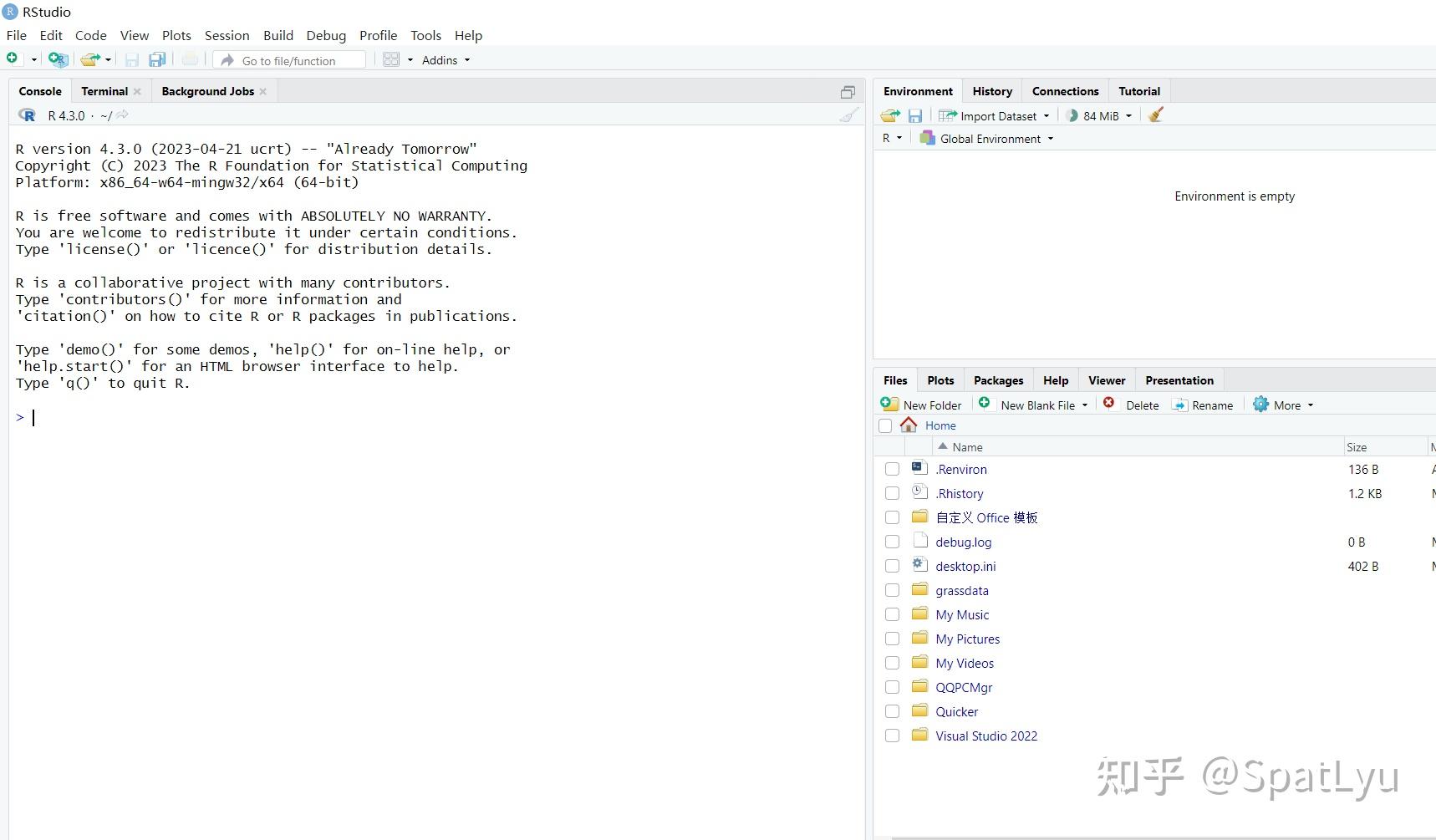The height and width of the screenshot is (840, 1436).
Task: Check the box for .Renviron
Action: coord(892,470)
